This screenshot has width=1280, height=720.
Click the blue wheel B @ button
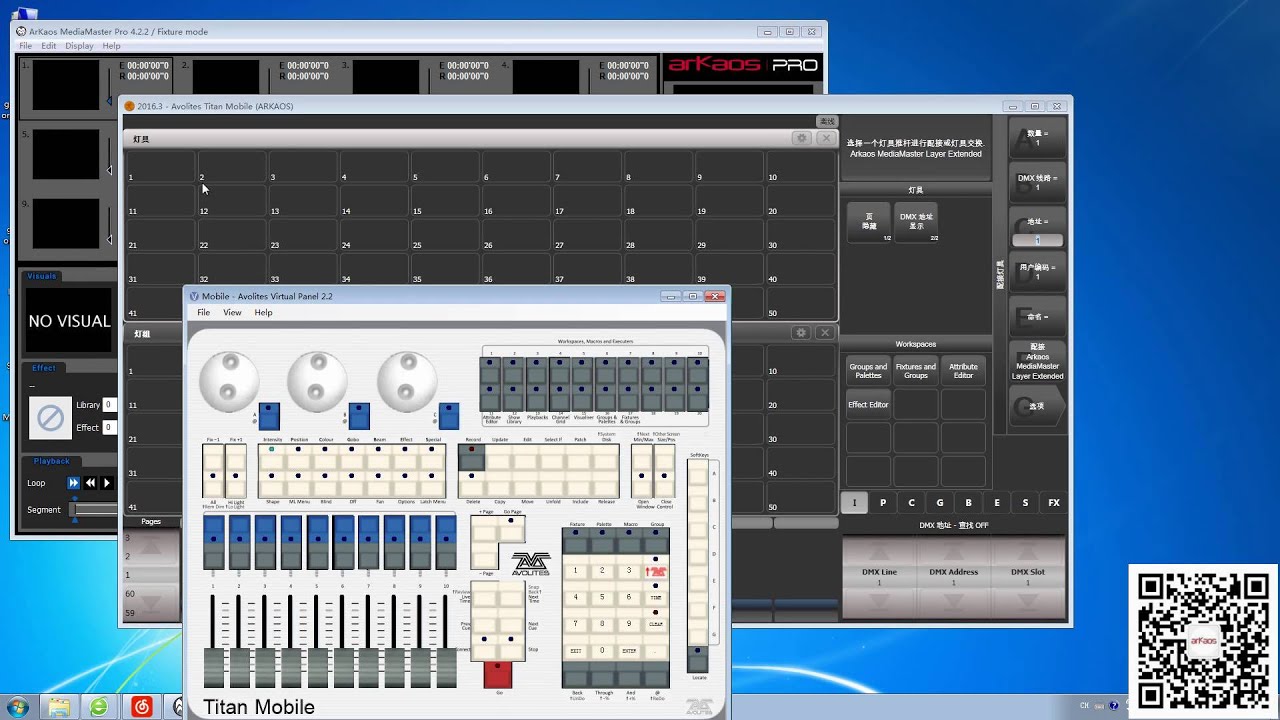[x=359, y=416]
